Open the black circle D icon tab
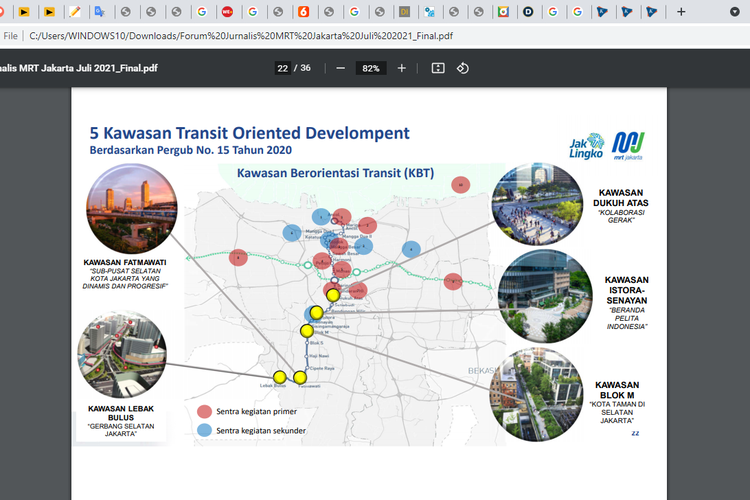This screenshot has height=500, width=750. pyautogui.click(x=527, y=12)
